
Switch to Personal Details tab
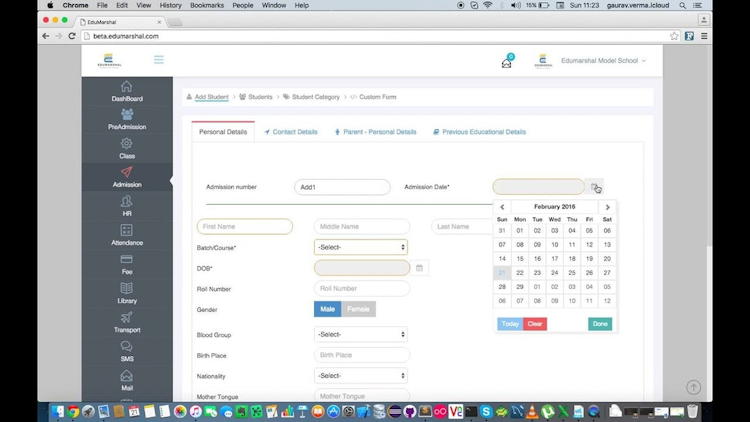[x=223, y=132]
